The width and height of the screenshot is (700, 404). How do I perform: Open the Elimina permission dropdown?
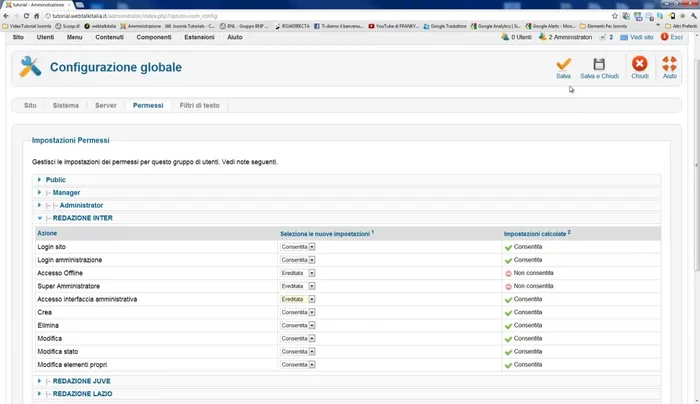pos(298,325)
